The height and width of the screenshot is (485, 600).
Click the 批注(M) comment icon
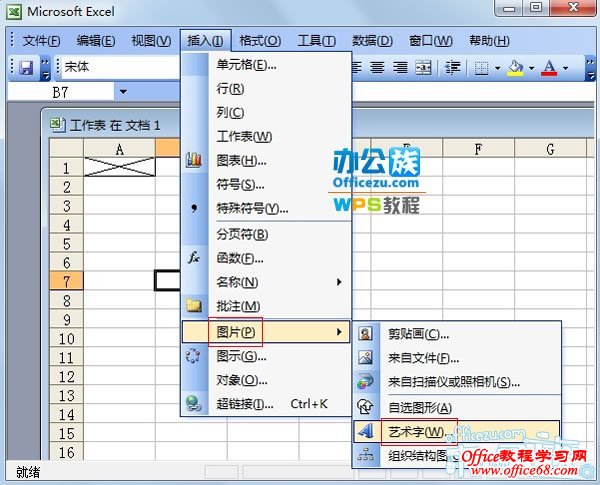[194, 305]
